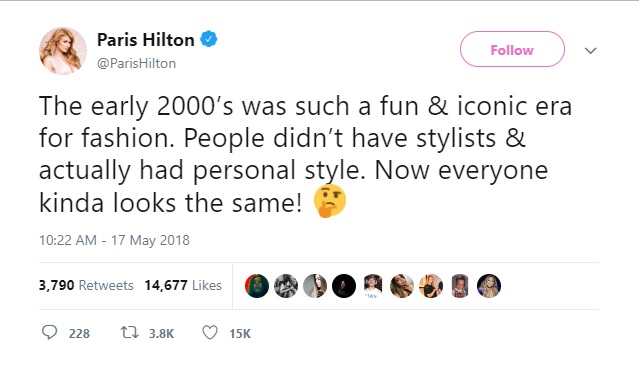Click the last liker avatar with blonde hair
Viewport: 639px width, 373px height.
pos(489,286)
